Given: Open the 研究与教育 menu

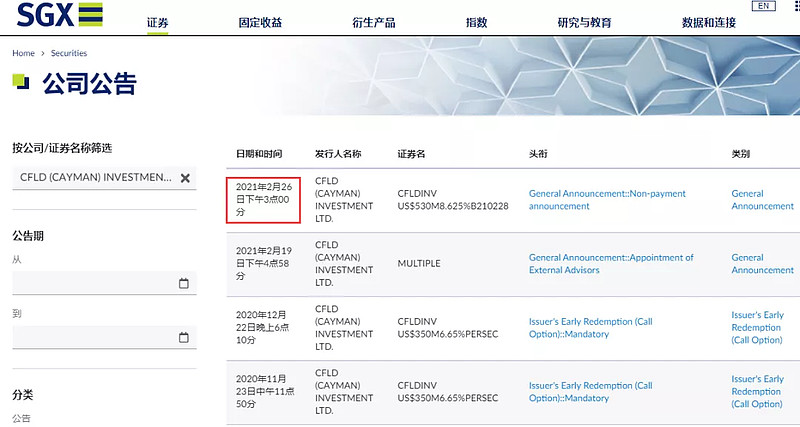Looking at the screenshot, I should (x=584, y=22).
